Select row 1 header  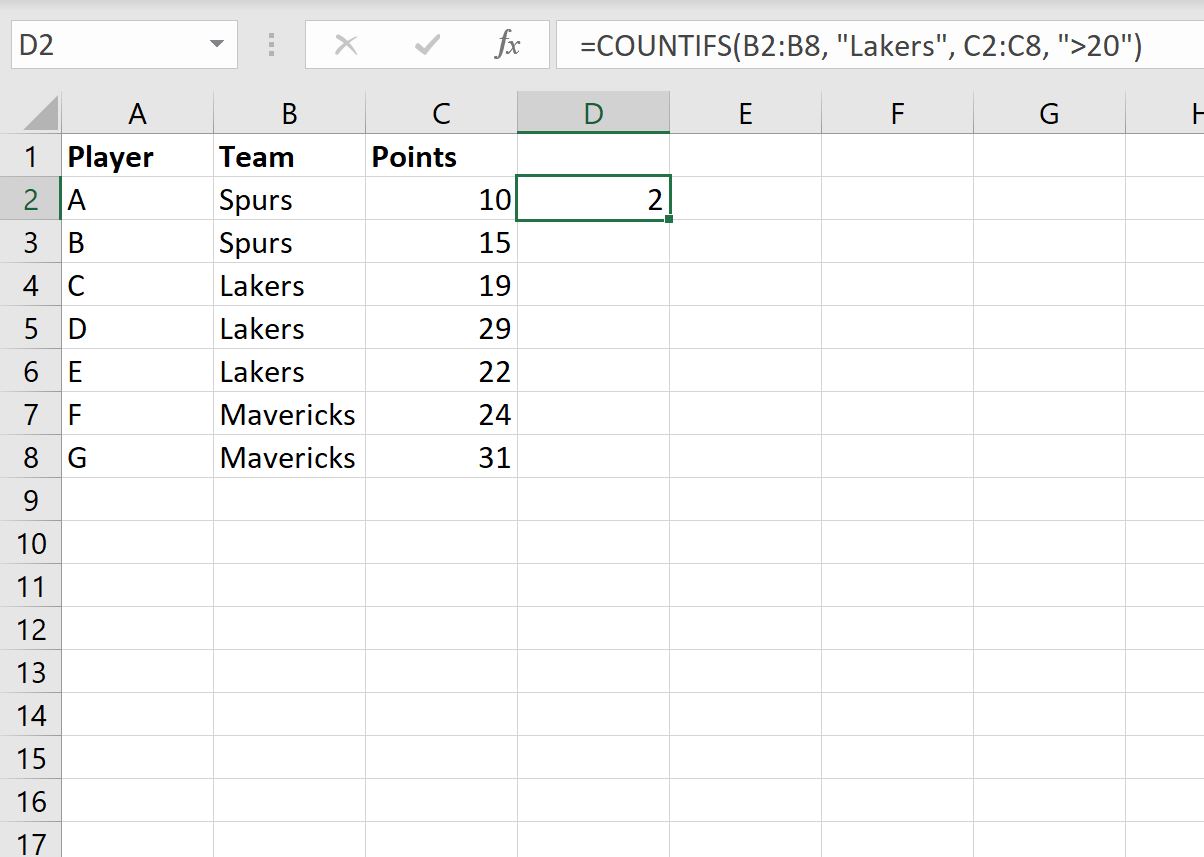(x=31, y=156)
